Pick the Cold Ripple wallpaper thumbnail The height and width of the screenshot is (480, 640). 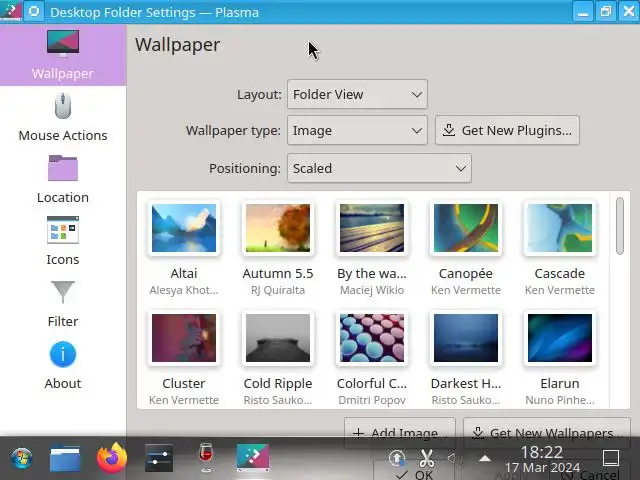click(x=278, y=338)
